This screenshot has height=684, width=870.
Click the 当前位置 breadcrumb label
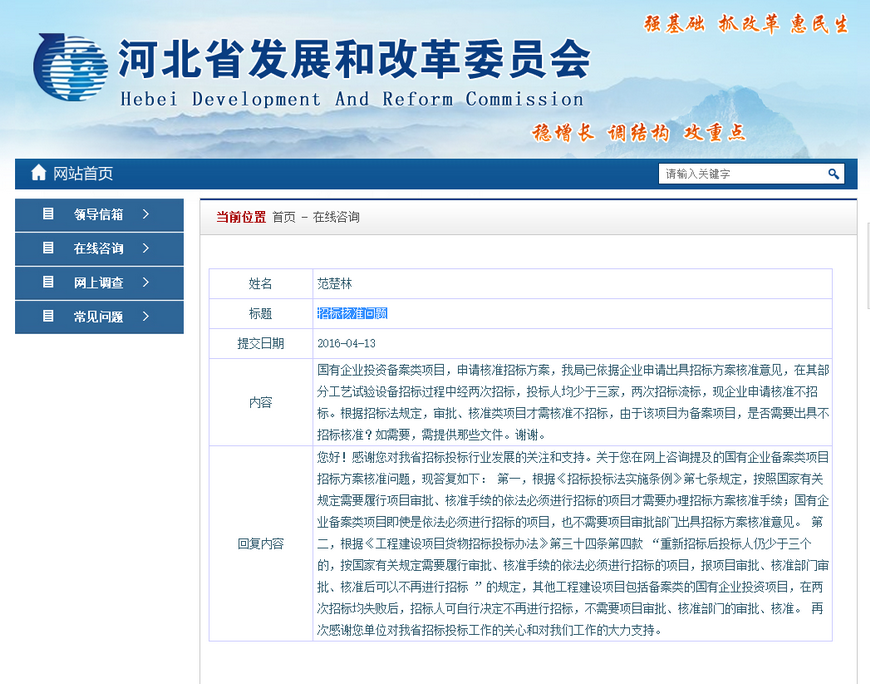click(x=241, y=217)
